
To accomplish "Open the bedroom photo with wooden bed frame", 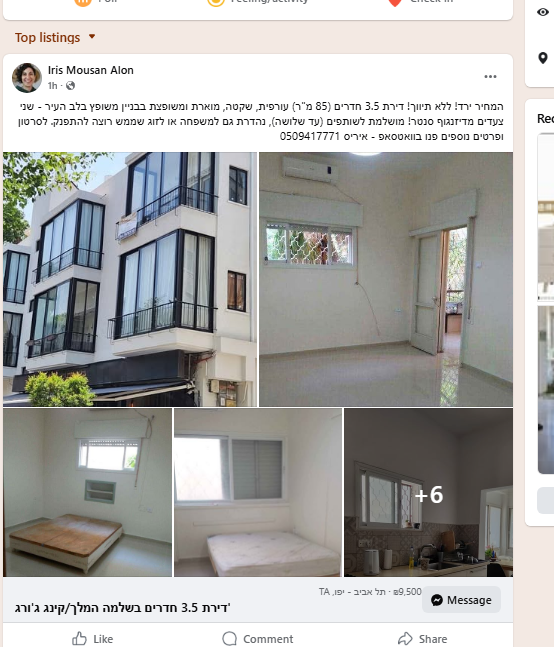I will [87, 493].
